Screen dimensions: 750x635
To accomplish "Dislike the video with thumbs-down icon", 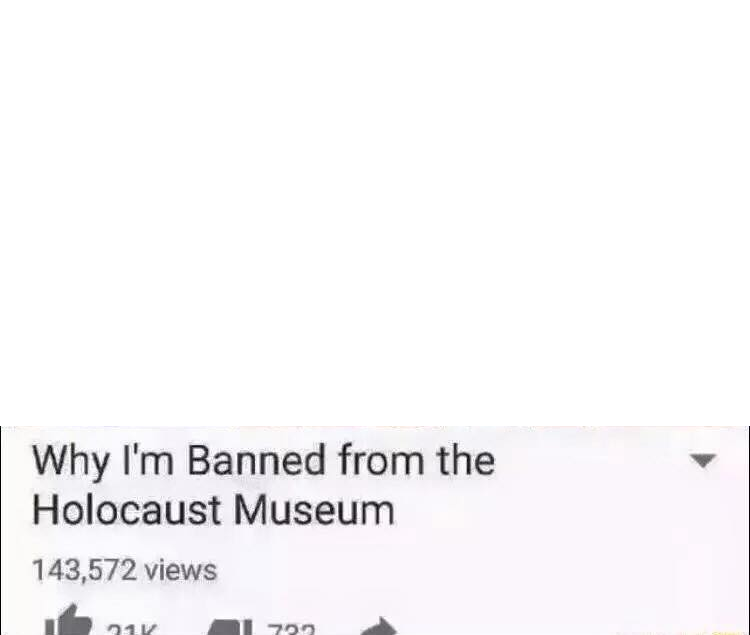I will point(230,626).
